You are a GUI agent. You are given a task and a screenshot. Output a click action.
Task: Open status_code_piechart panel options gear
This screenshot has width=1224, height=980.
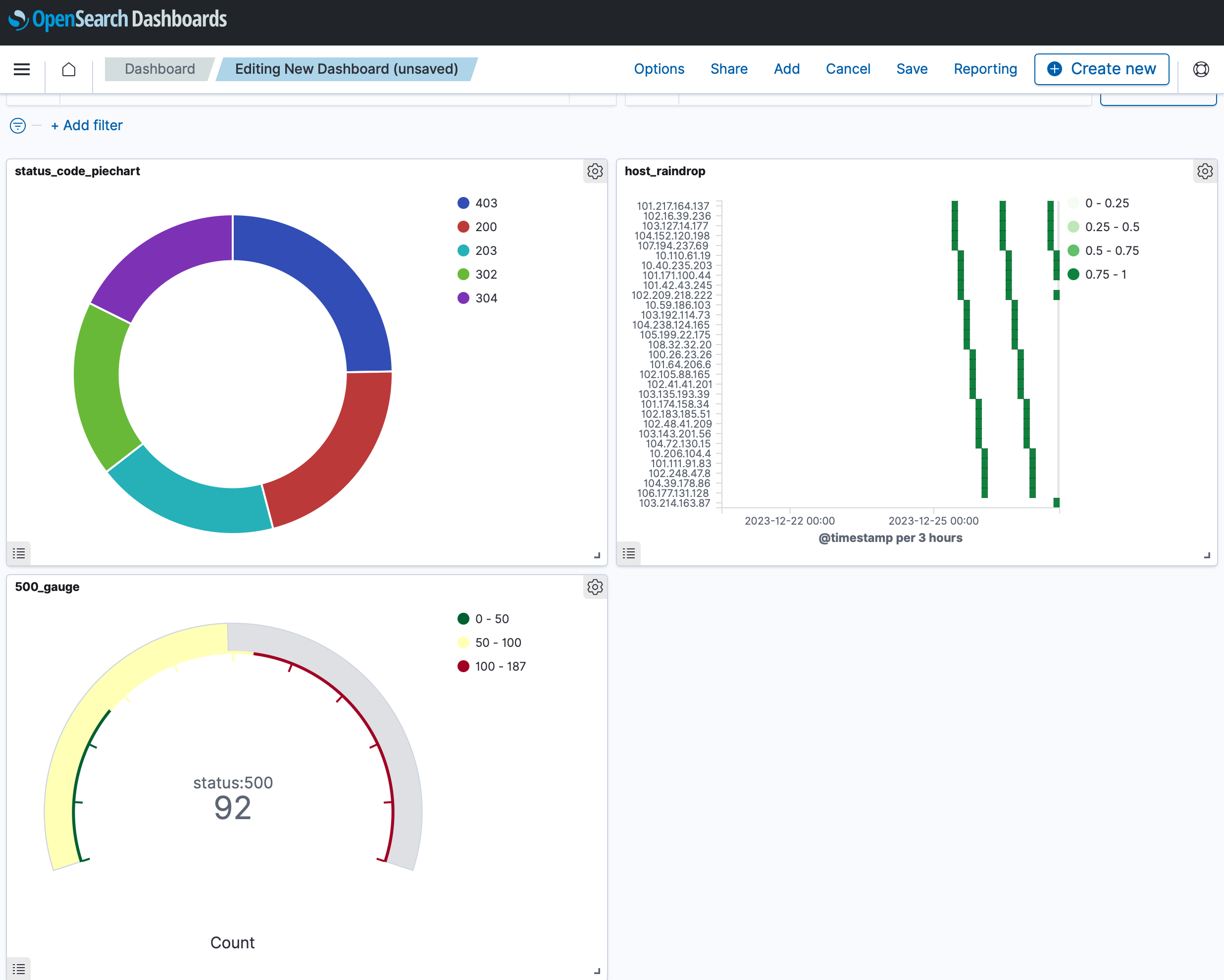coord(594,171)
